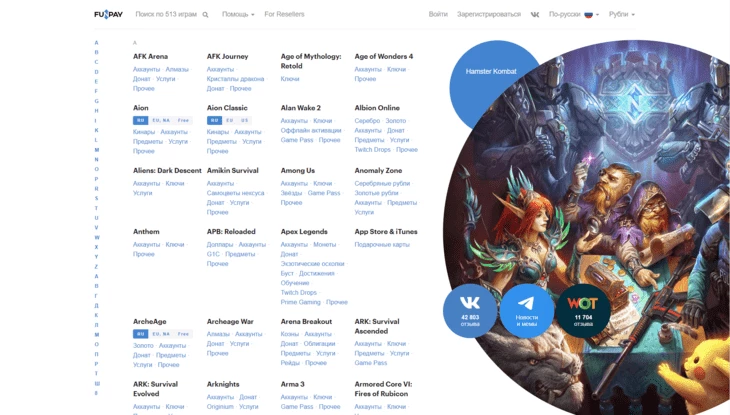
Task: Open the Aliens: Dark Descent heading
Action: click(167, 170)
